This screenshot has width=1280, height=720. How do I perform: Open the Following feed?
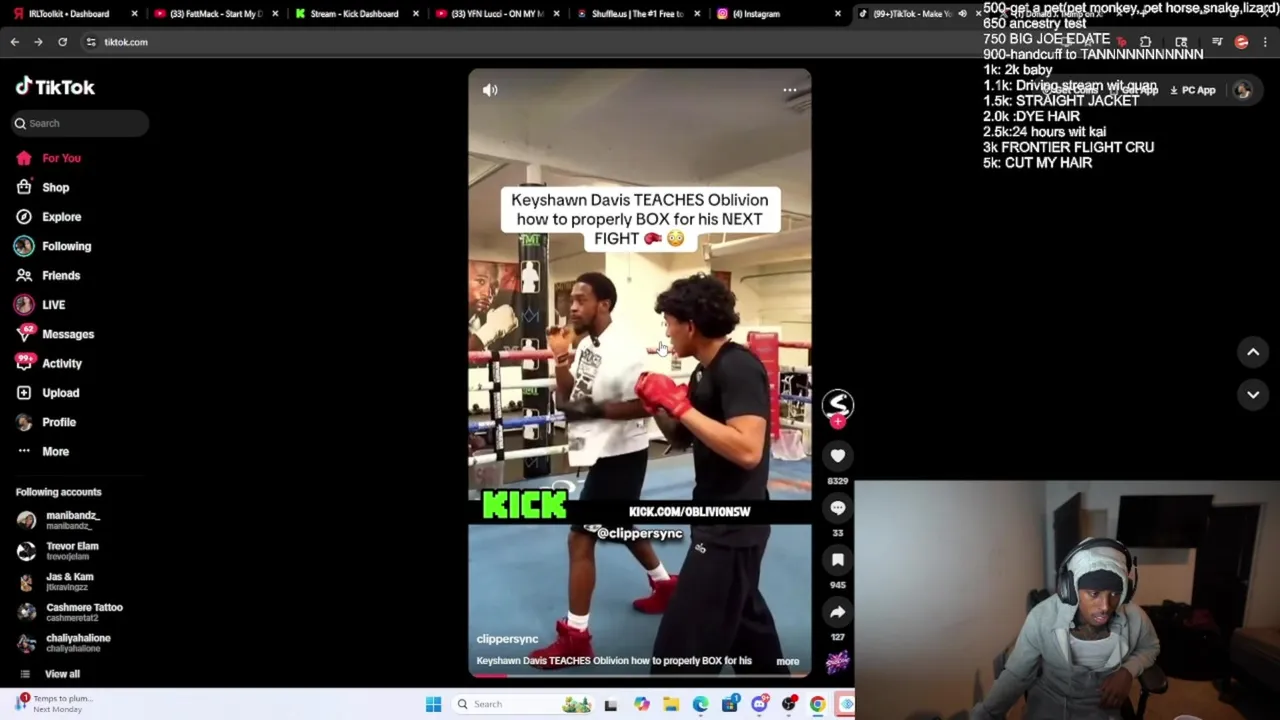click(52, 246)
